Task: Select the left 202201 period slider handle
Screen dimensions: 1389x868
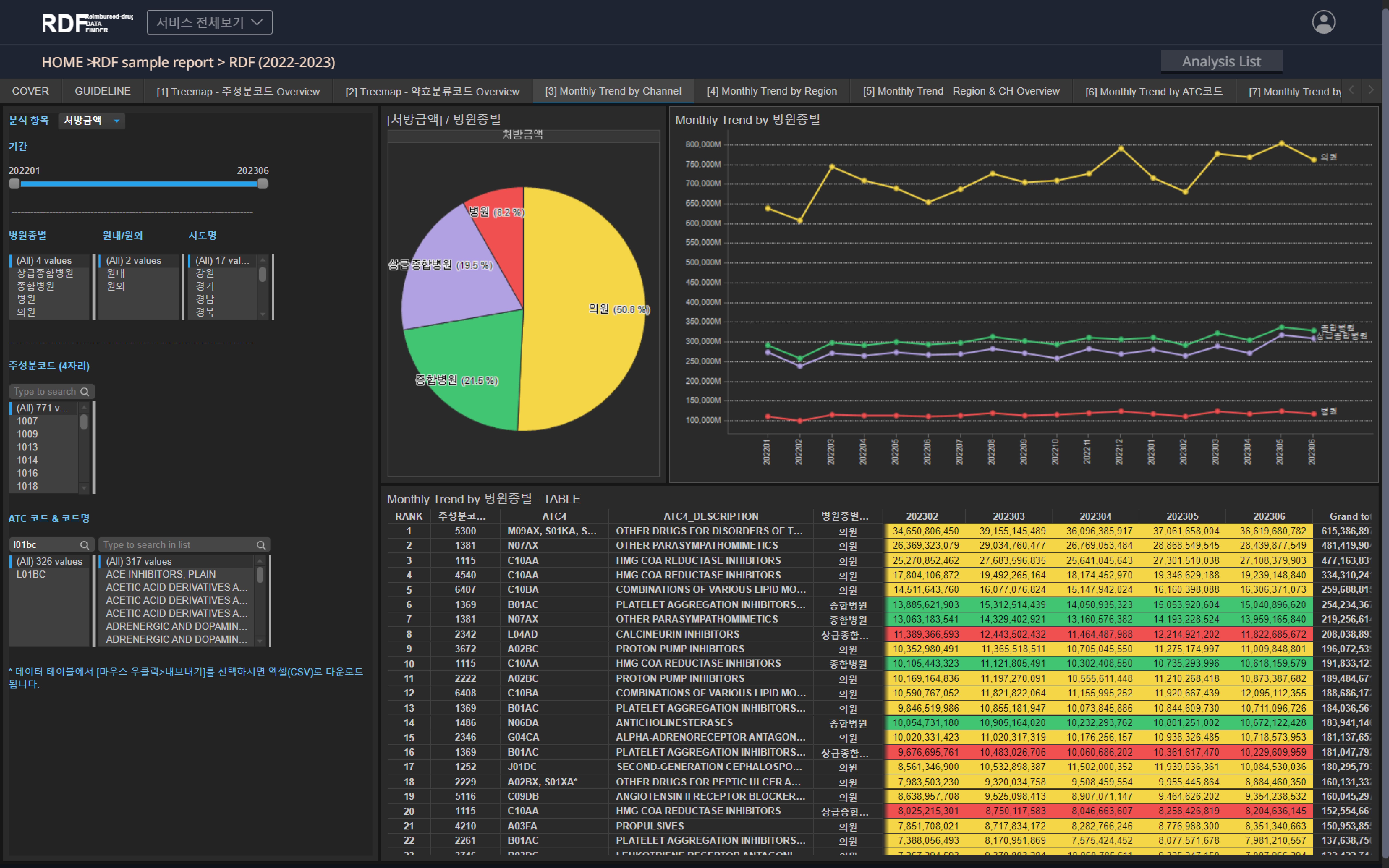Action: pyautogui.click(x=14, y=184)
